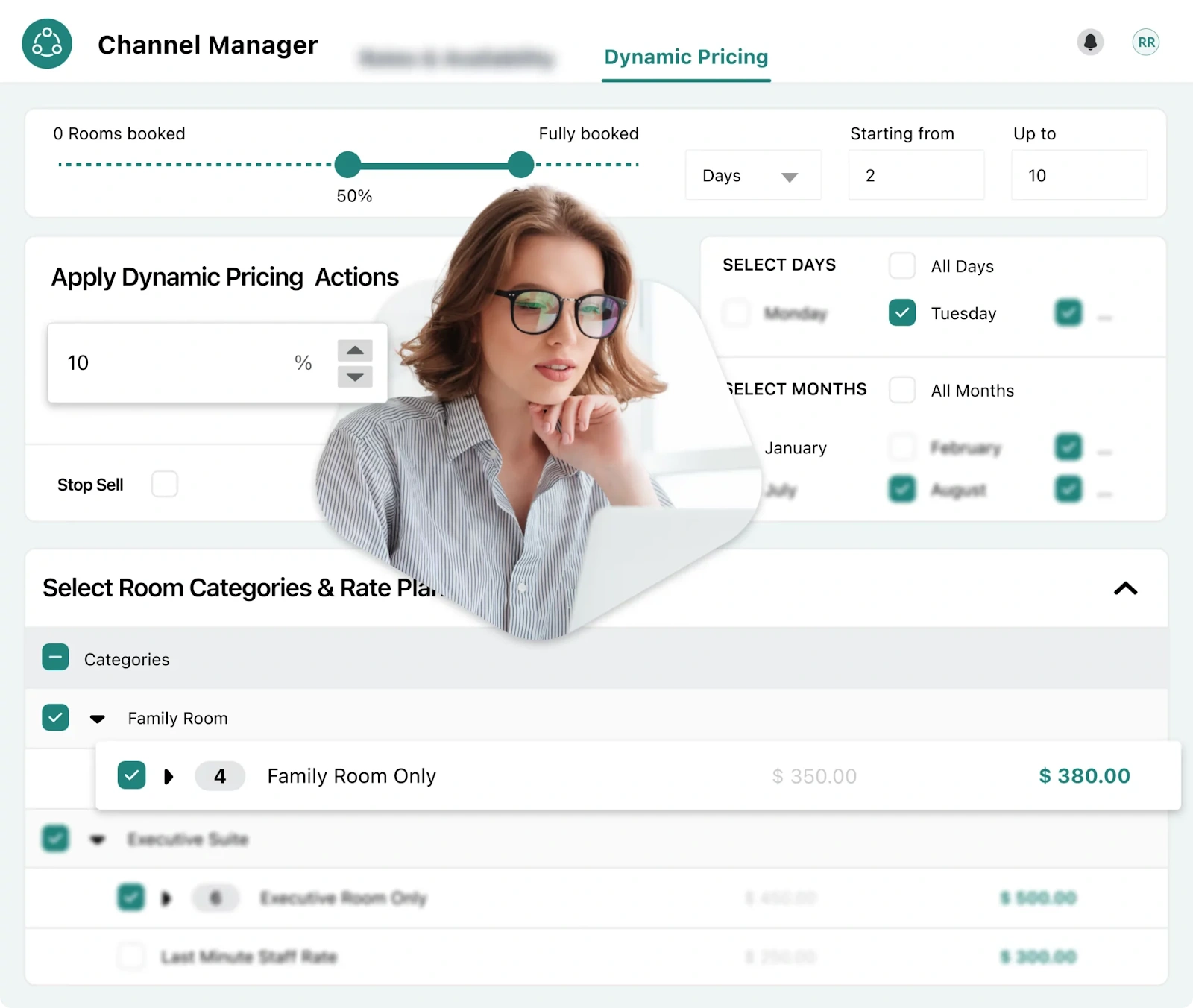
Task: Decrease the percentage with the down arrow
Action: coord(355,377)
